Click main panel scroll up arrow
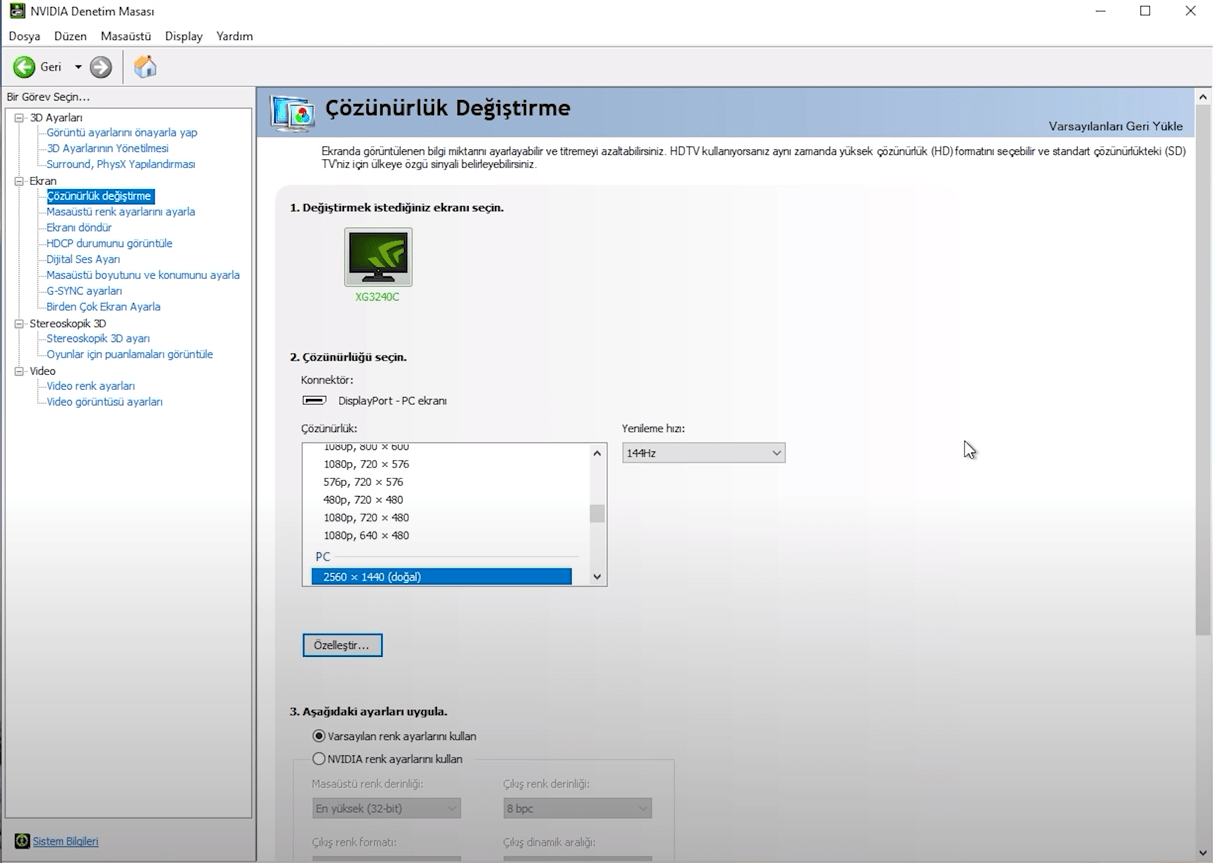1213x863 pixels. (1203, 96)
